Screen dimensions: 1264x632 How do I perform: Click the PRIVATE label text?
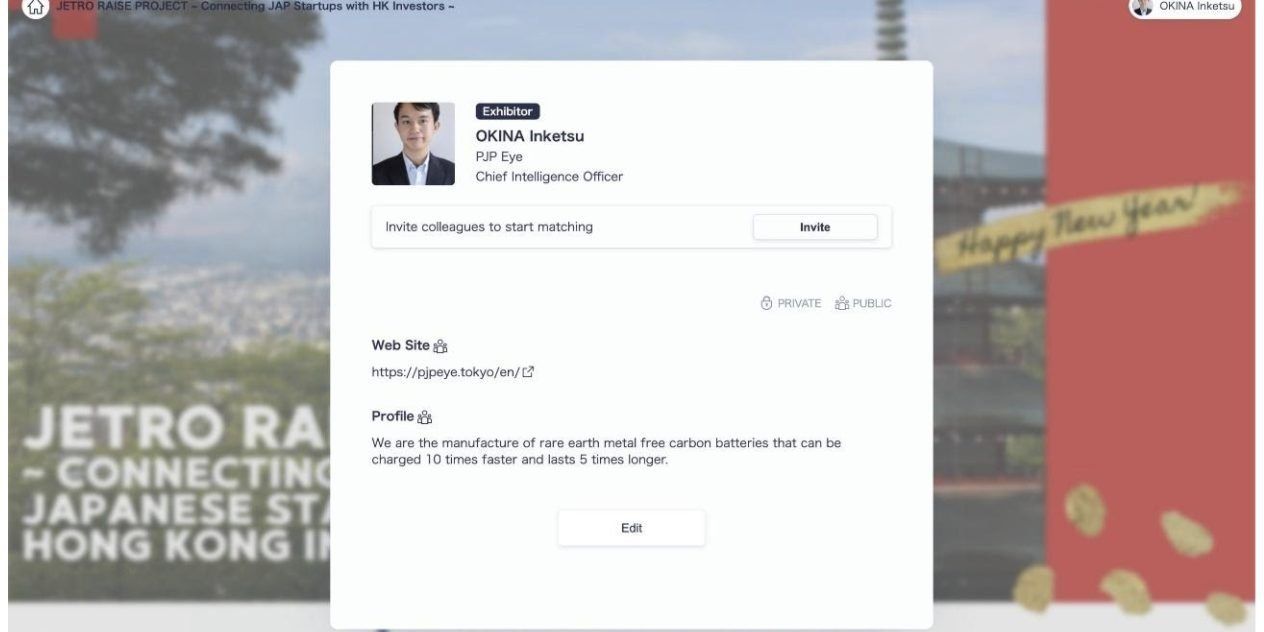(x=799, y=303)
